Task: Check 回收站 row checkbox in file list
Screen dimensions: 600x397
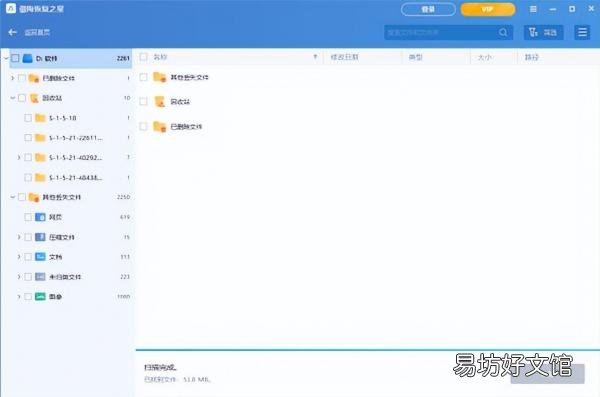Action: [143, 101]
